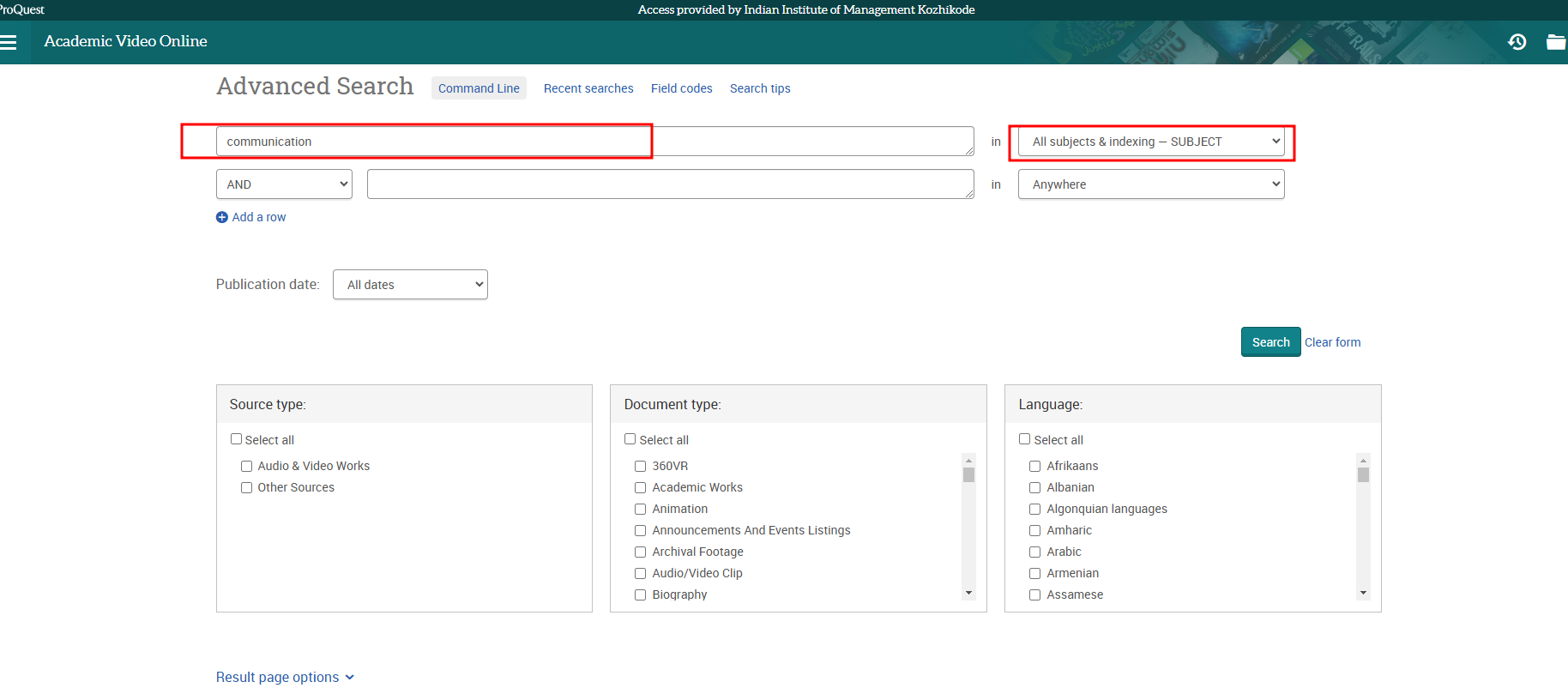The image size is (1568, 694).
Task: Open the AND boolean operator dropdown
Action: point(284,184)
